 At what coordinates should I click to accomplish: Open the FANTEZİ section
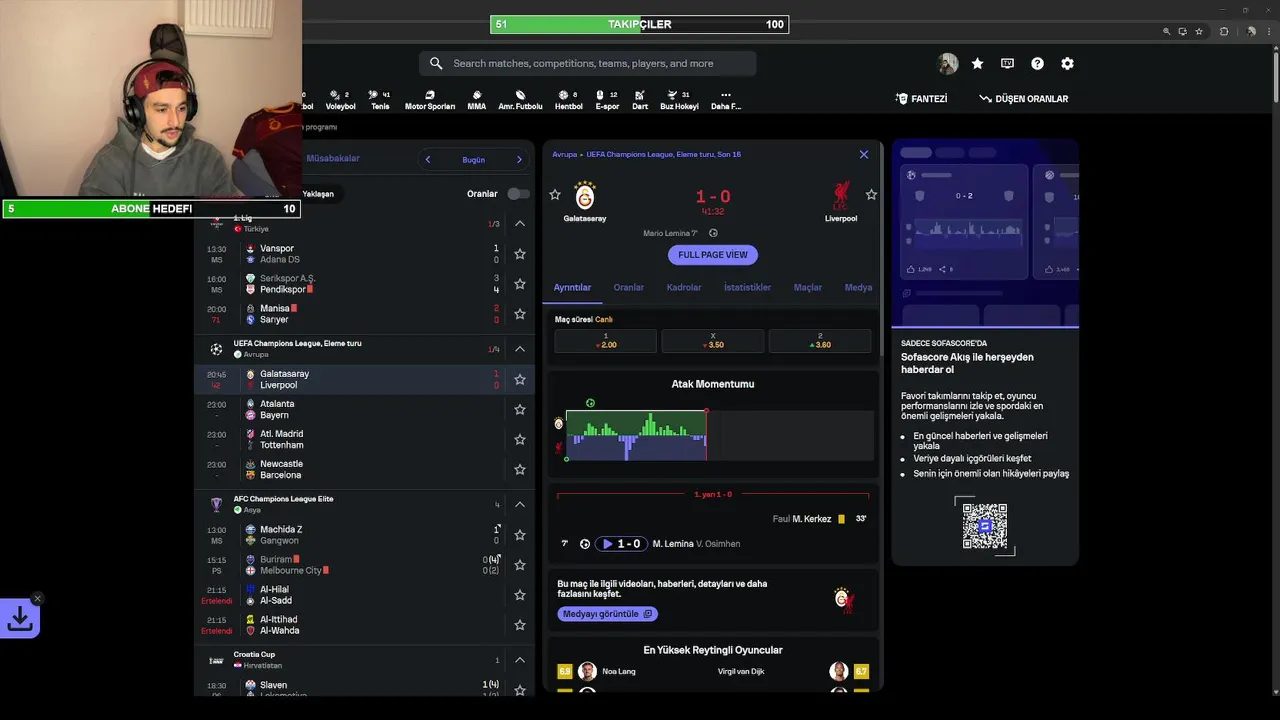(921, 99)
